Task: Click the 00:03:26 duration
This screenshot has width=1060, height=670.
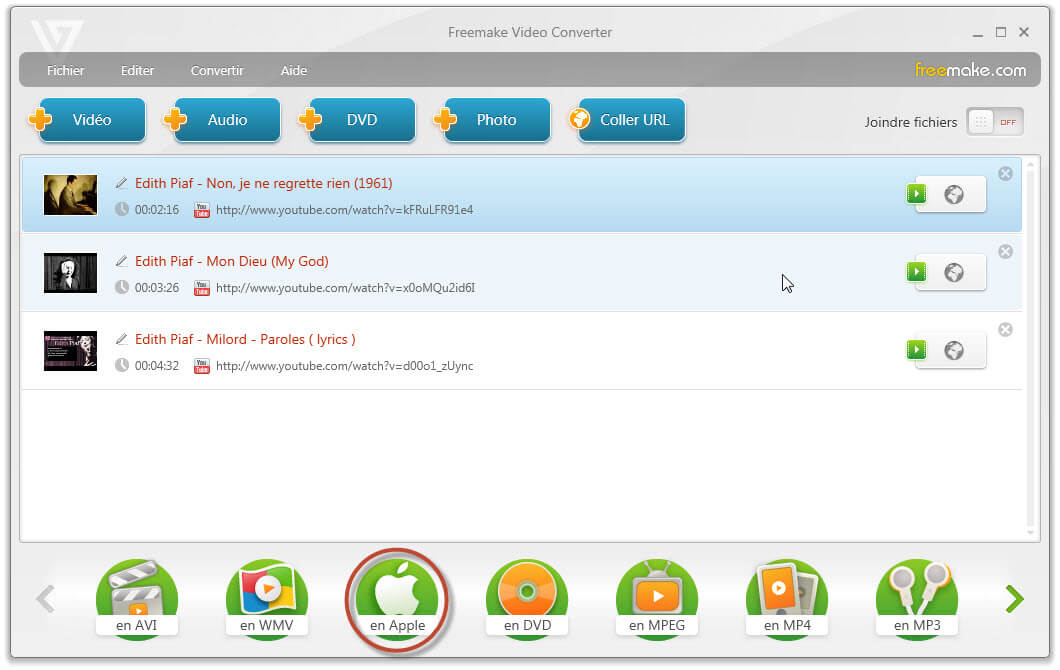Action: pos(157,288)
